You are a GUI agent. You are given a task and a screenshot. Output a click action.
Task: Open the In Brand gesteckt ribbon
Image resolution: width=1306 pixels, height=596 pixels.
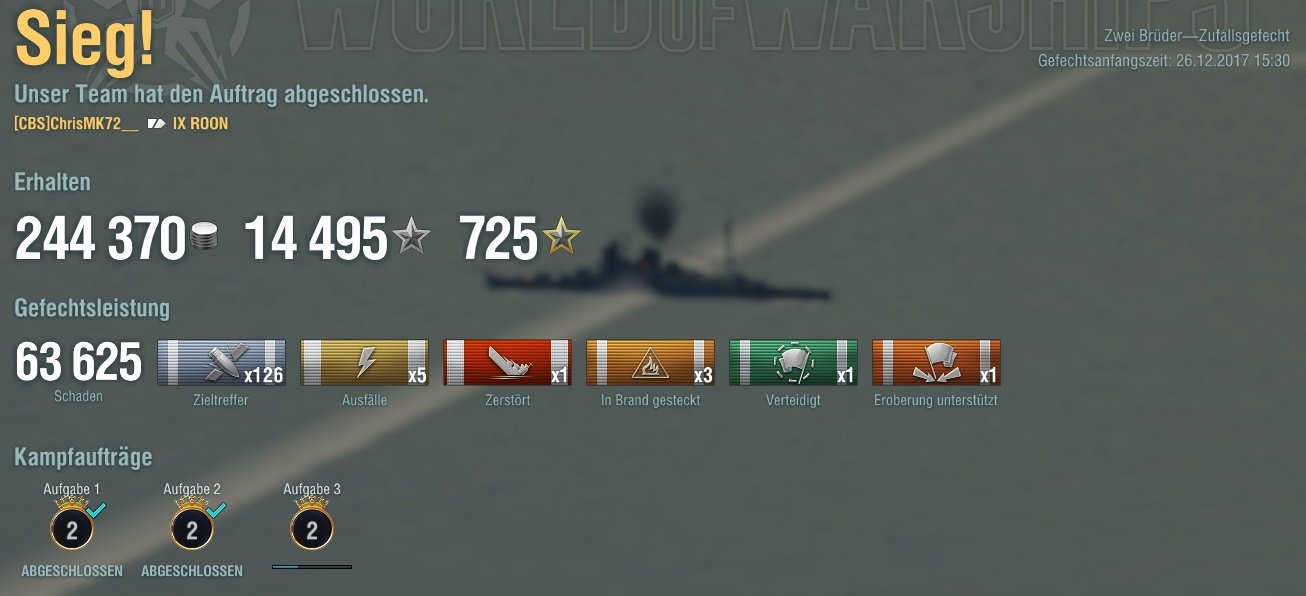650,363
